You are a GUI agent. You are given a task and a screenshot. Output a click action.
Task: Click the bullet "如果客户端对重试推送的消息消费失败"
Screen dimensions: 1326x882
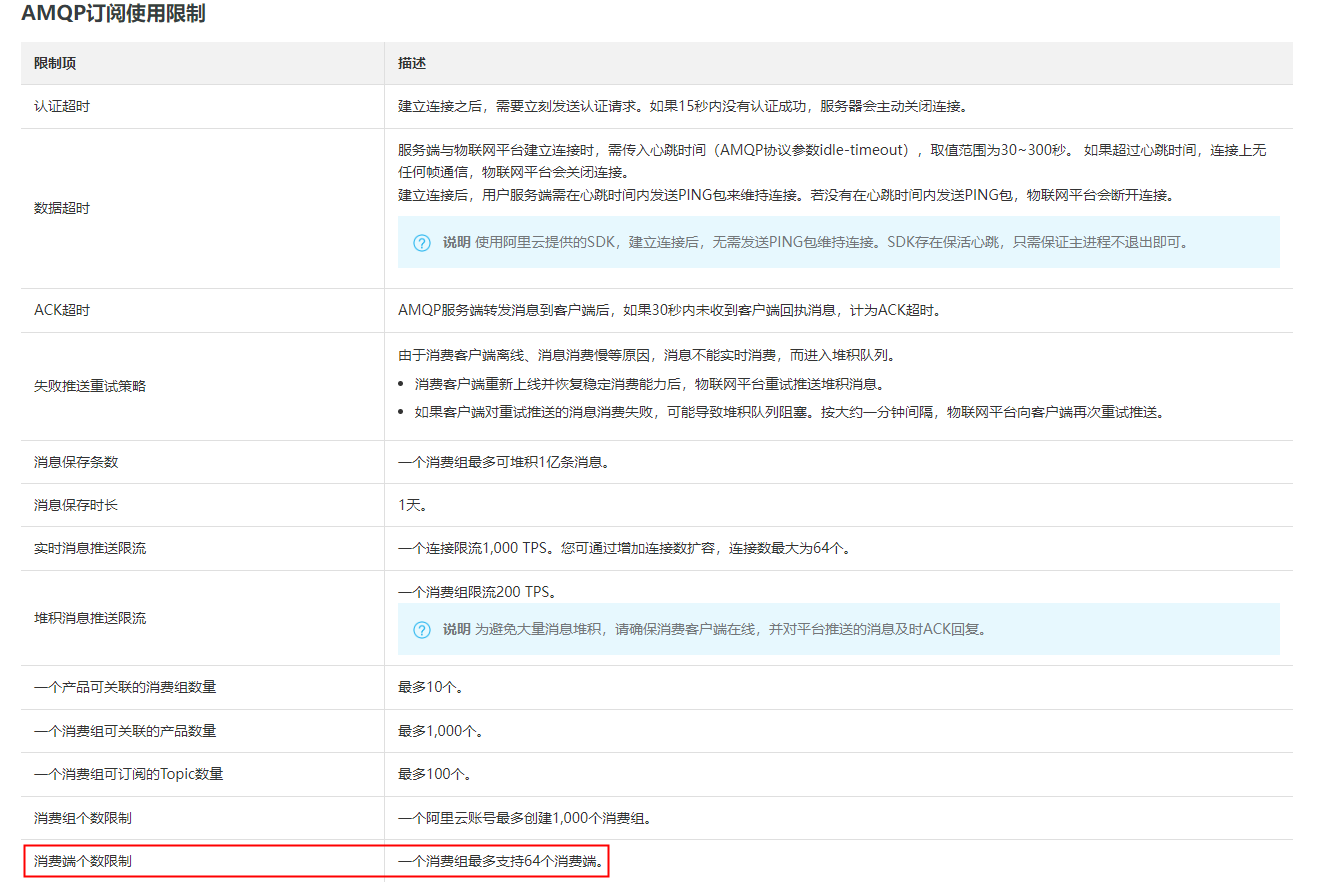790,412
